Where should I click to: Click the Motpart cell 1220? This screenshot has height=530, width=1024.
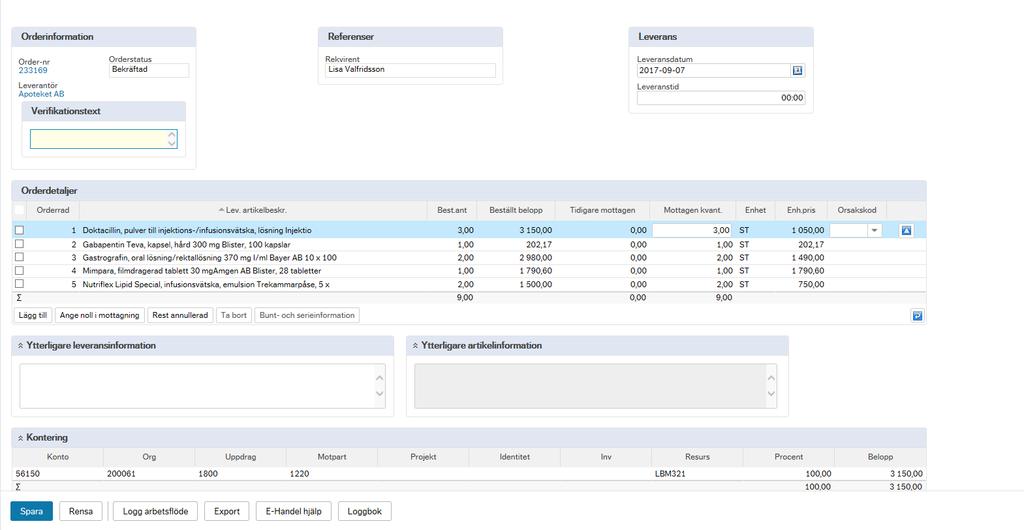(332, 474)
